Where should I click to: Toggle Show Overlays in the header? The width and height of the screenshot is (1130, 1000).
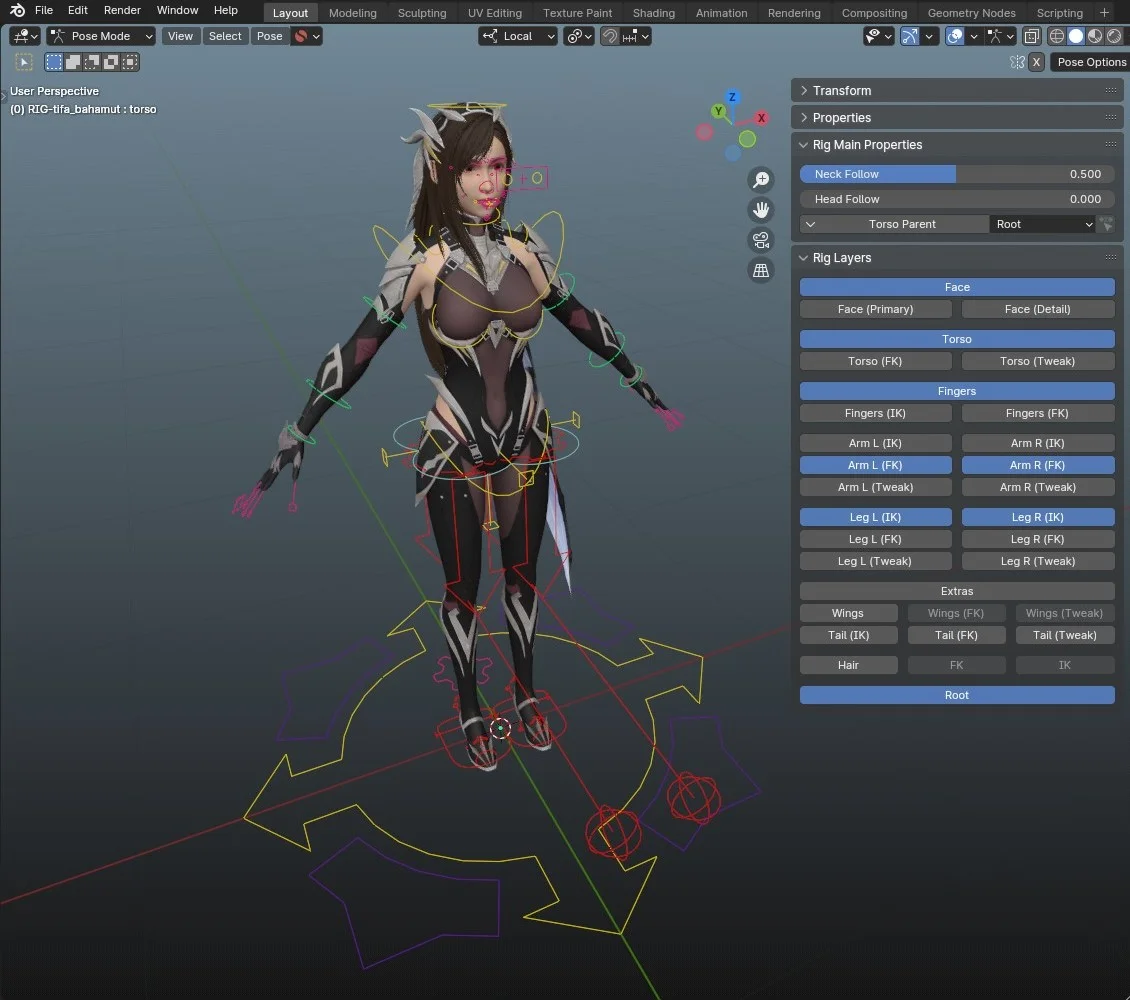954,36
